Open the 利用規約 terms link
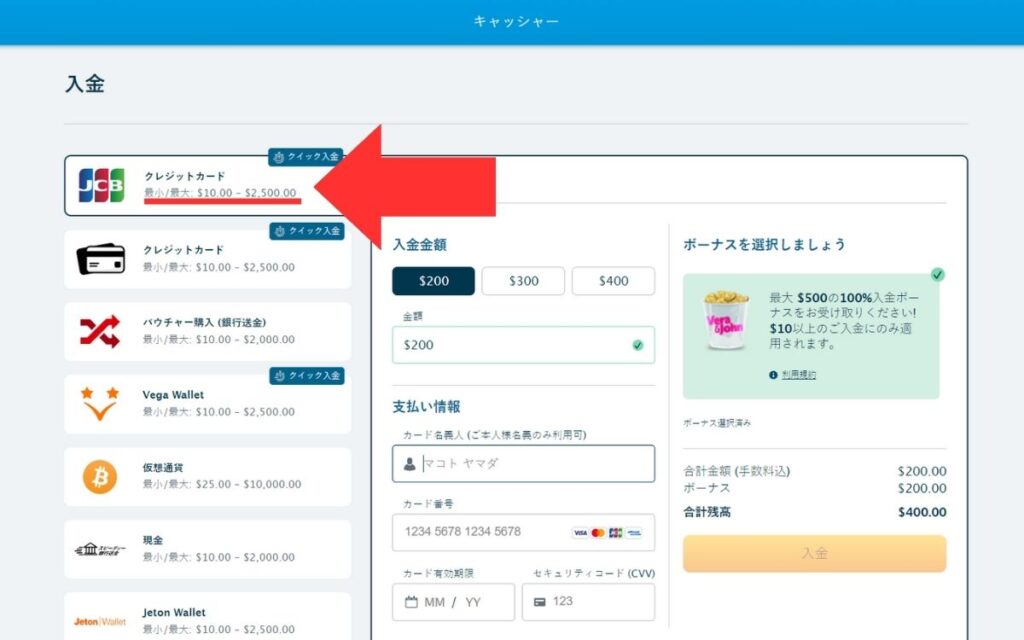 (x=798, y=375)
